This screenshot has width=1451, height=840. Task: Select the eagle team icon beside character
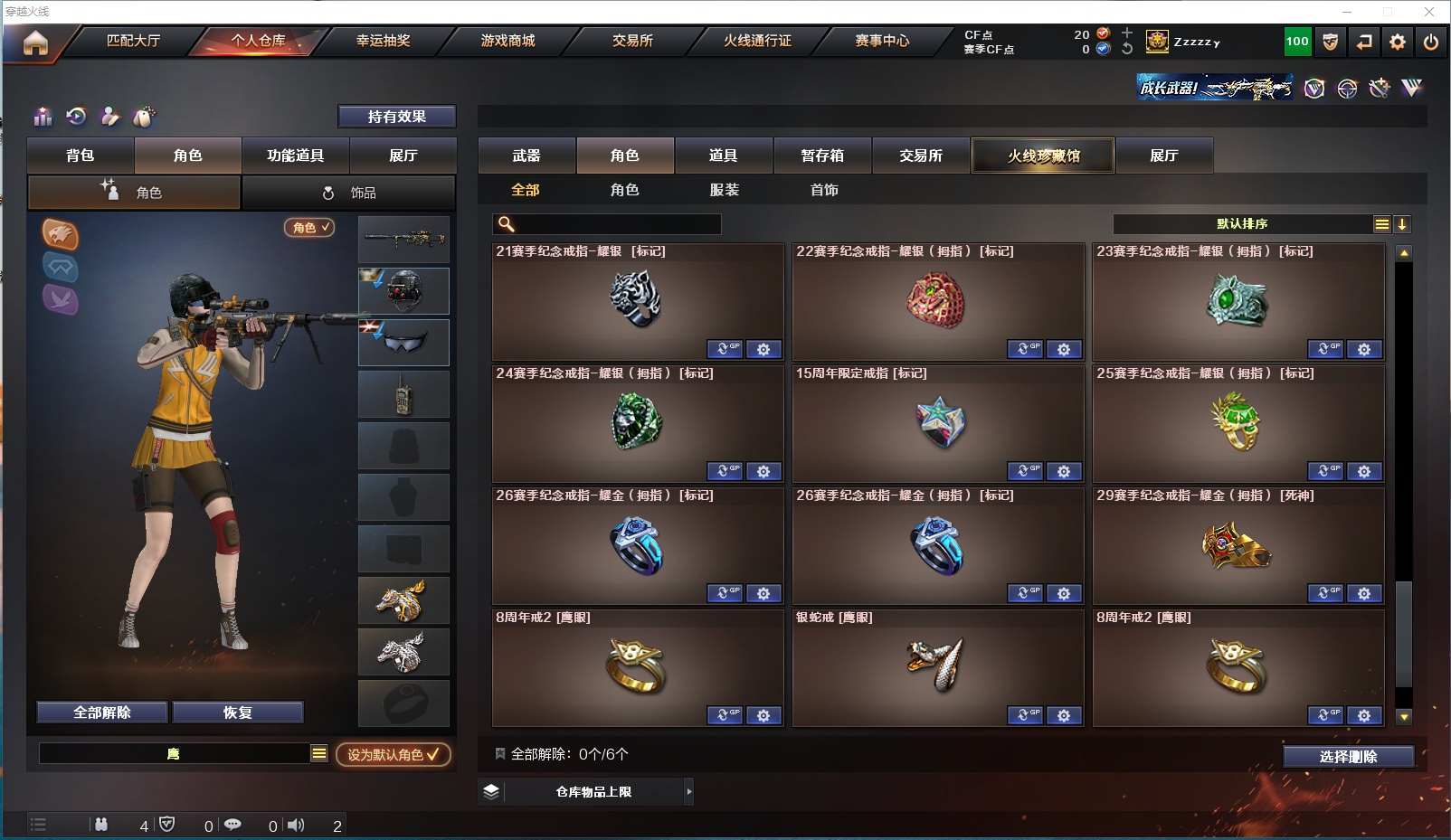pos(61,235)
